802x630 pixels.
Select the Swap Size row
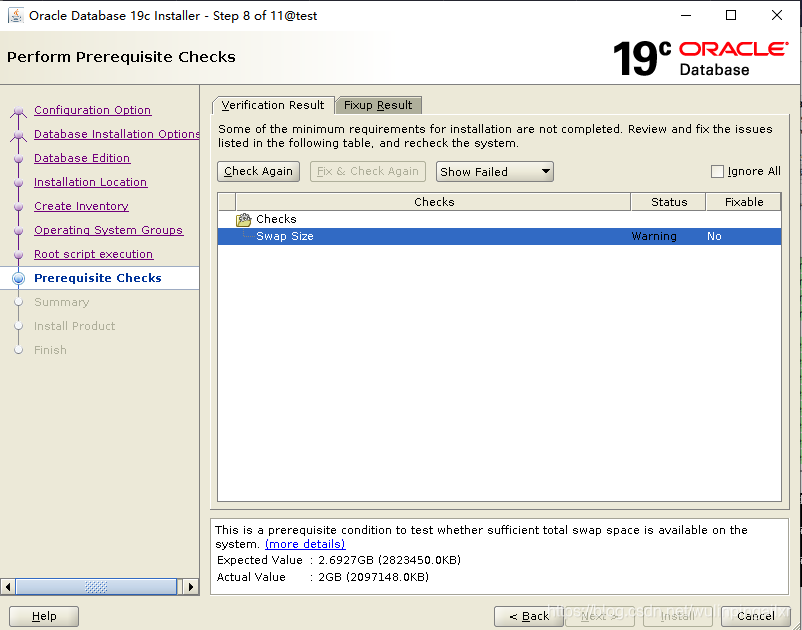click(x=499, y=236)
